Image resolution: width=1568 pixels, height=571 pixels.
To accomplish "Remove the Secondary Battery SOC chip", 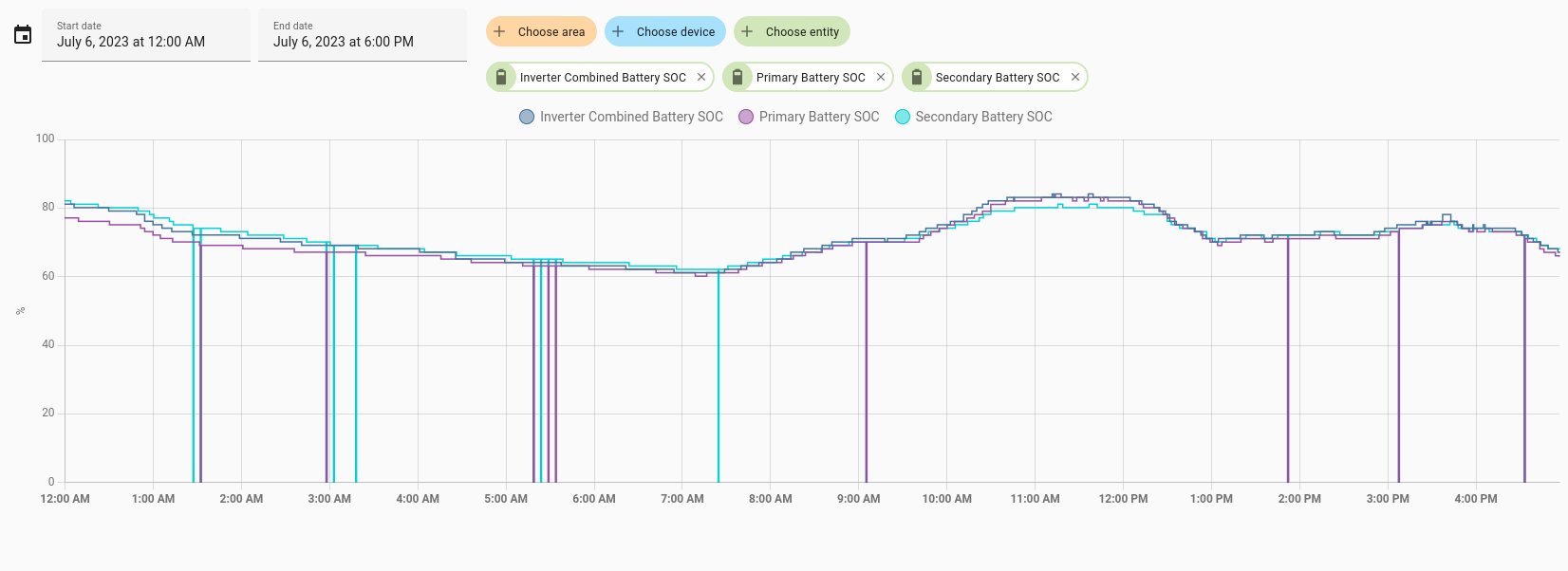I will coord(1075,78).
